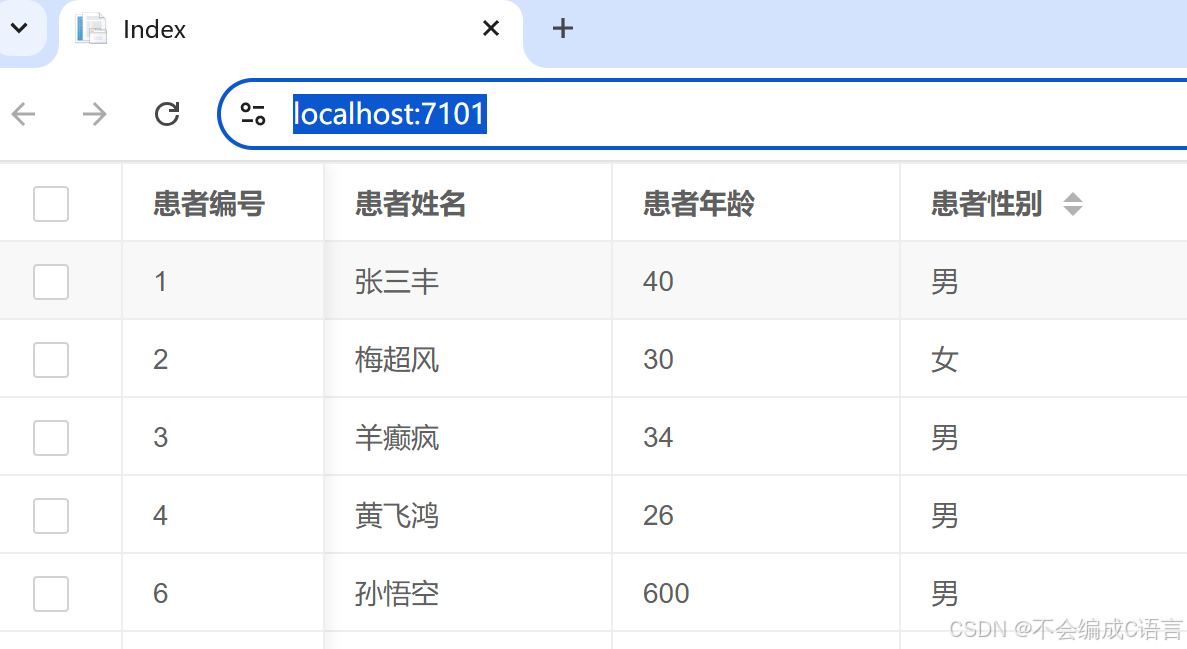Viewport: 1187px width, 649px height.
Task: Toggle the select-all header checkbox
Action: click(x=51, y=204)
